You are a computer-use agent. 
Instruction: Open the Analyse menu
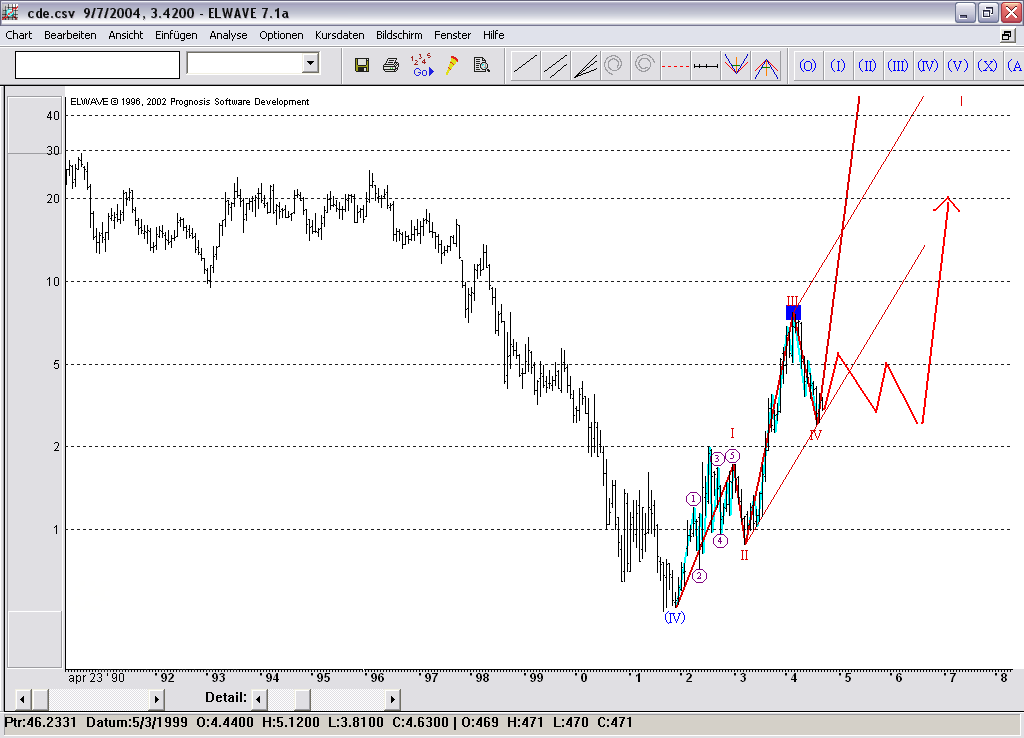tap(228, 35)
